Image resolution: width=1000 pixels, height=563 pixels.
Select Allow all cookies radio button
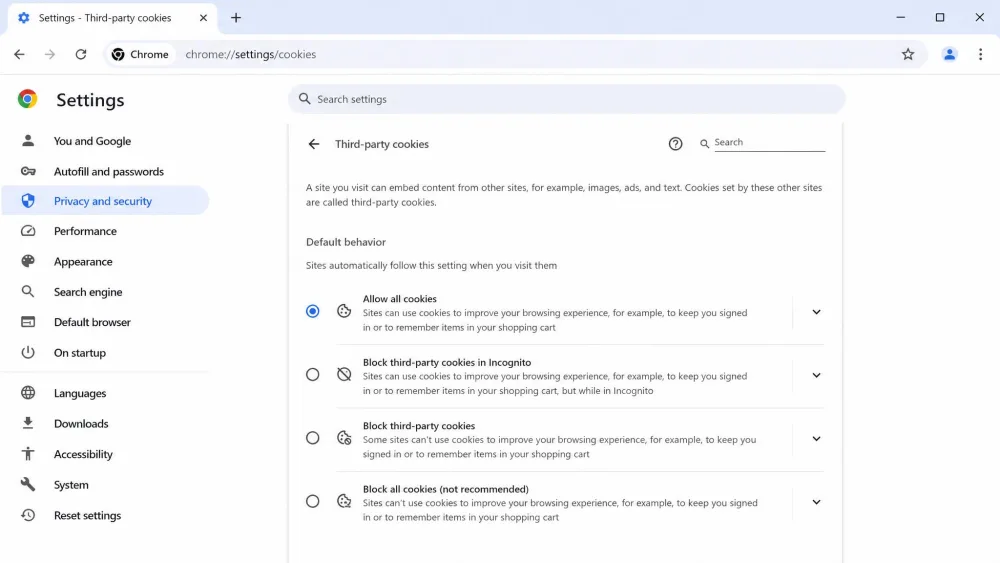[312, 311]
